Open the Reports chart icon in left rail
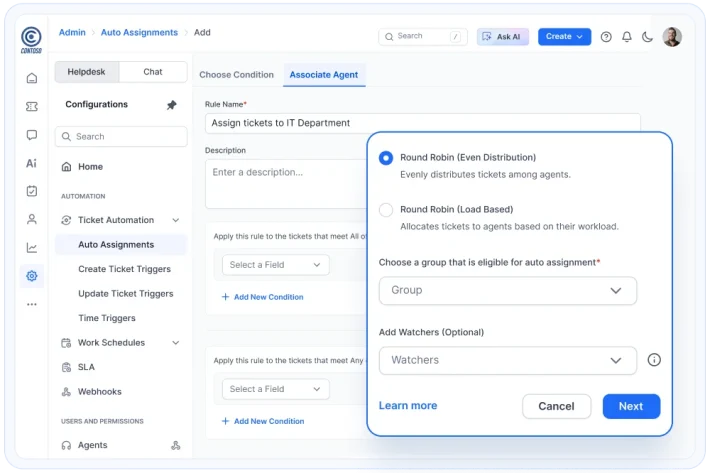Screen dimensions: 710x473 click(32, 248)
